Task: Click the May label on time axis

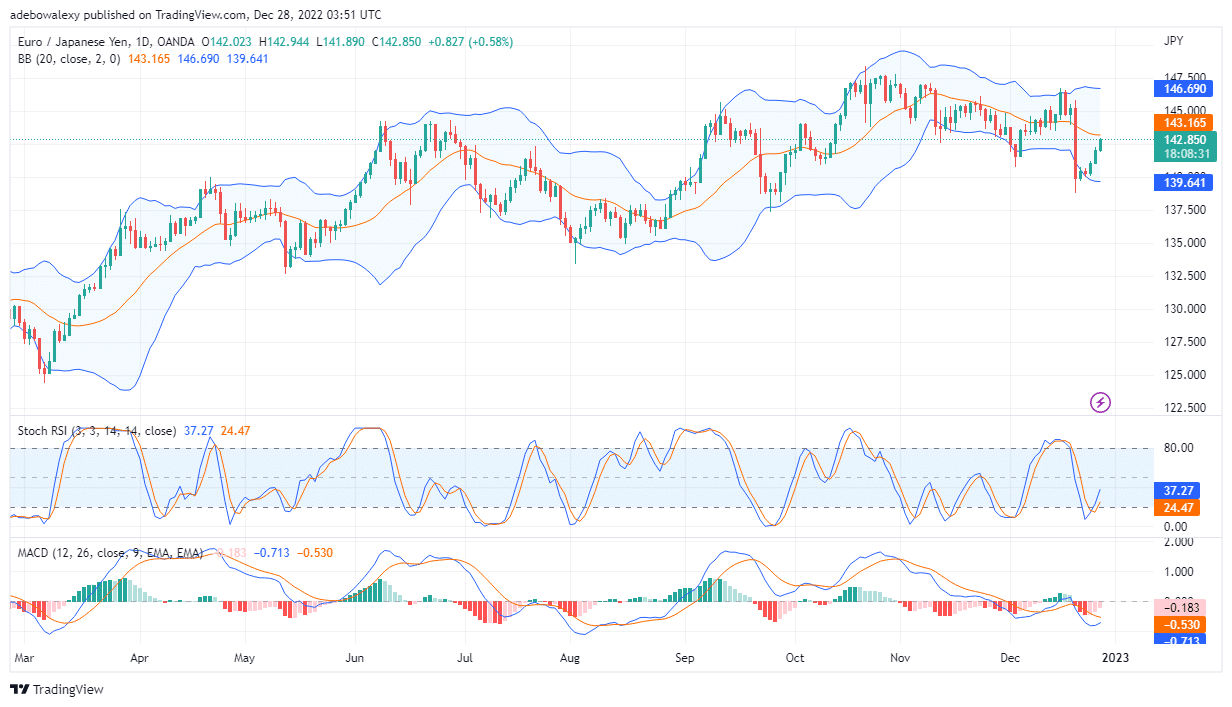Action: (244, 658)
